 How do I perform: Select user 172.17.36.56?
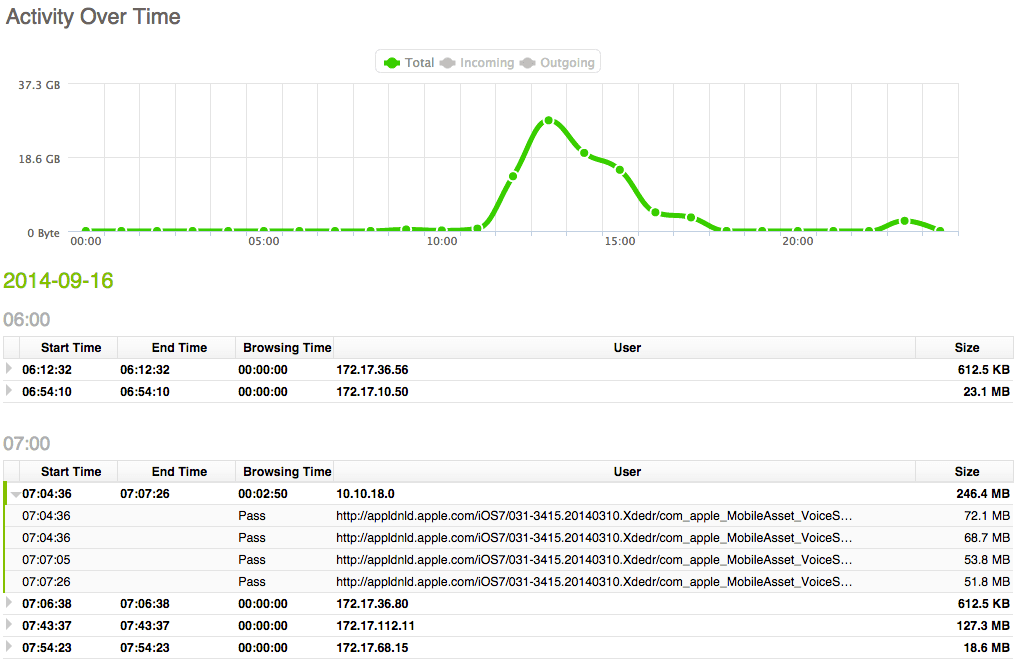pos(372,370)
